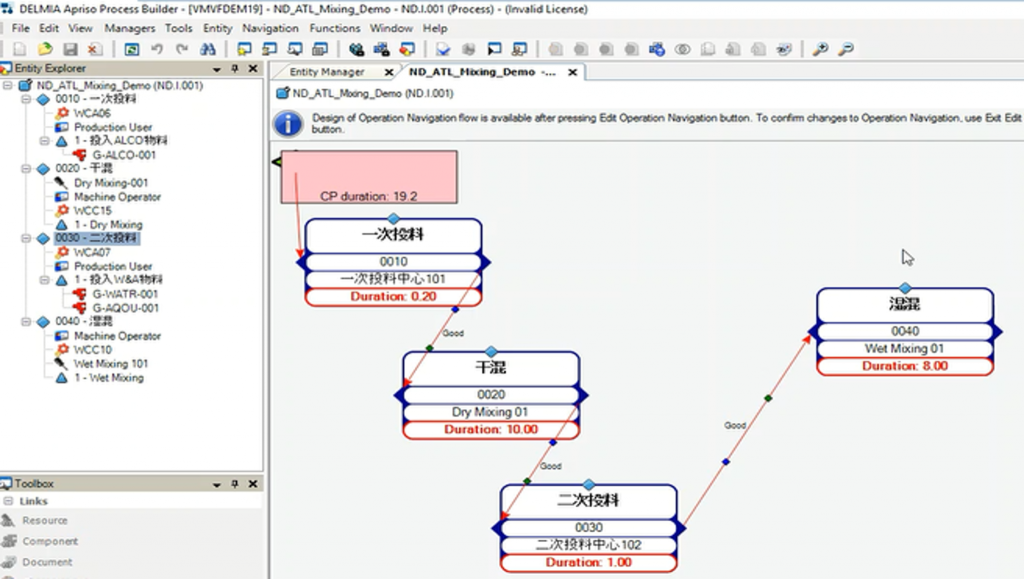The width and height of the screenshot is (1024, 579).
Task: Collapse the 0030 operation tree node
Action: coord(27,239)
